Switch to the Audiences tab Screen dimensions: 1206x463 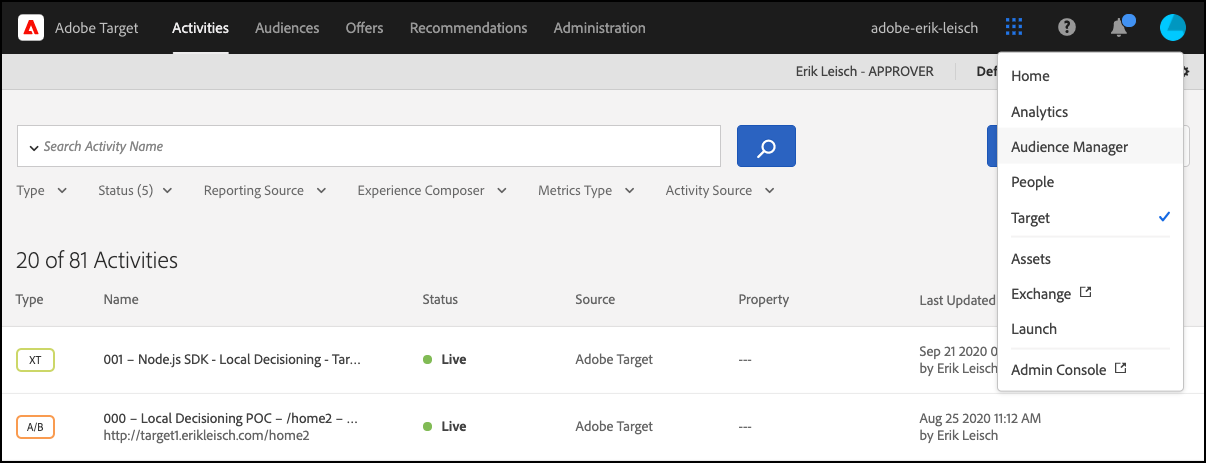click(287, 28)
